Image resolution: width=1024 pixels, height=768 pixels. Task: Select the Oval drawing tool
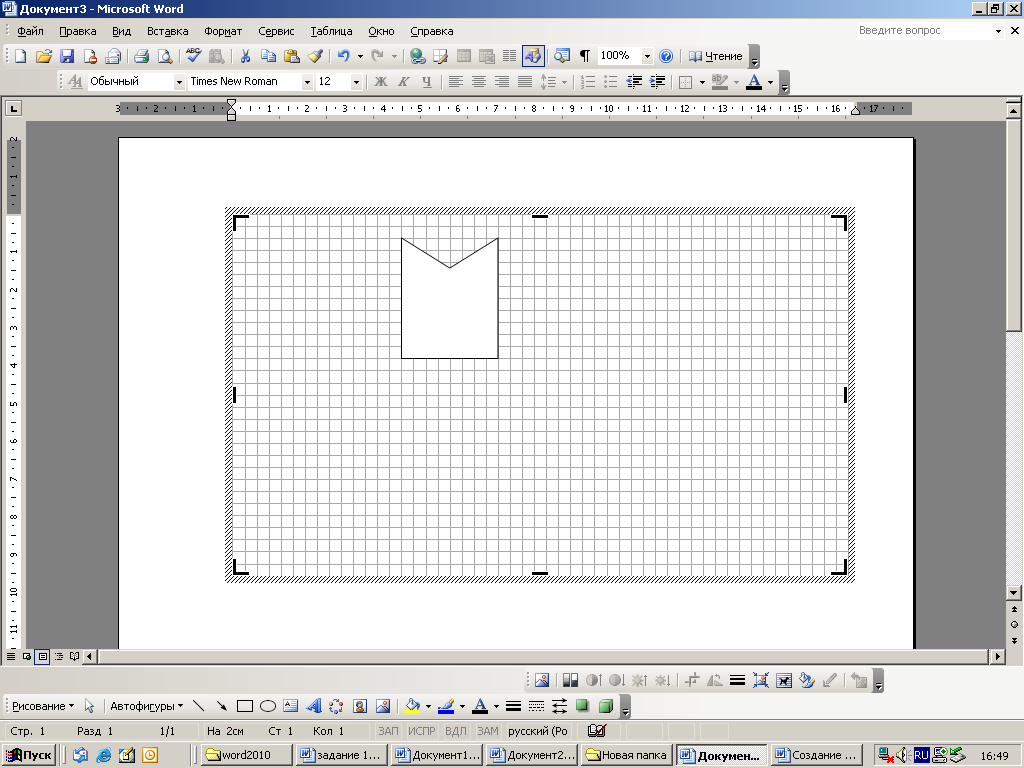point(268,706)
